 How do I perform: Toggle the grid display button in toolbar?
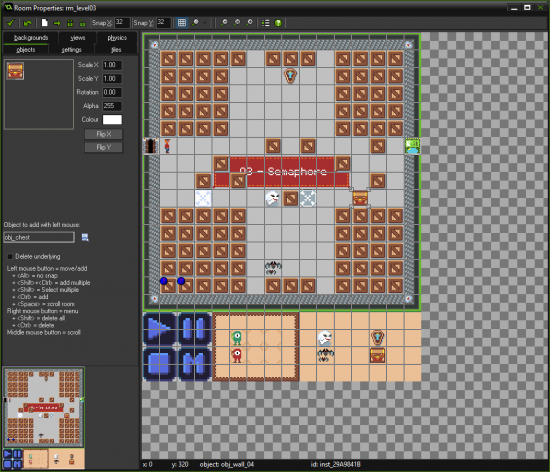(x=182, y=23)
